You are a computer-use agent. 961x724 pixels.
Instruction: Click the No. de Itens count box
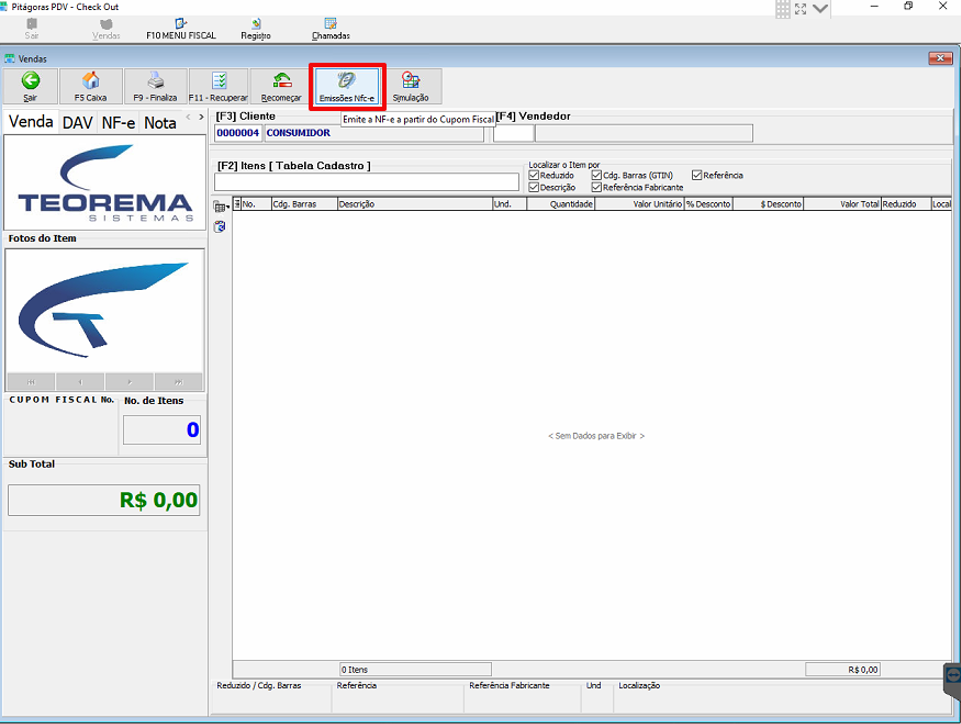pos(162,430)
